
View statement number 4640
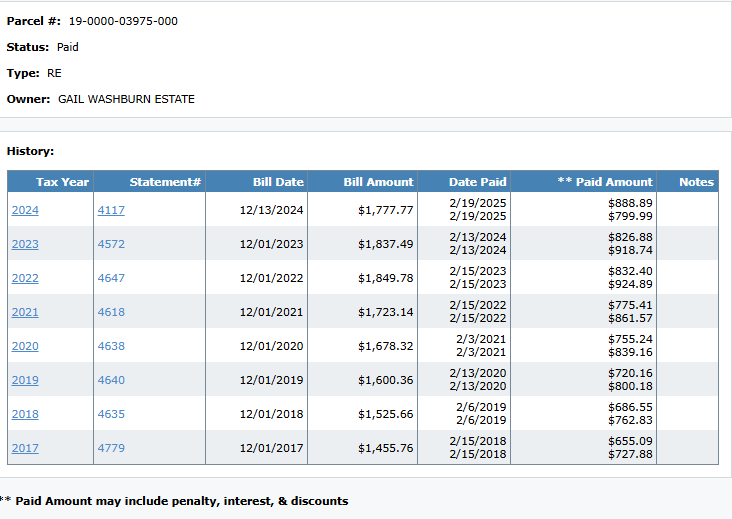tap(111, 380)
